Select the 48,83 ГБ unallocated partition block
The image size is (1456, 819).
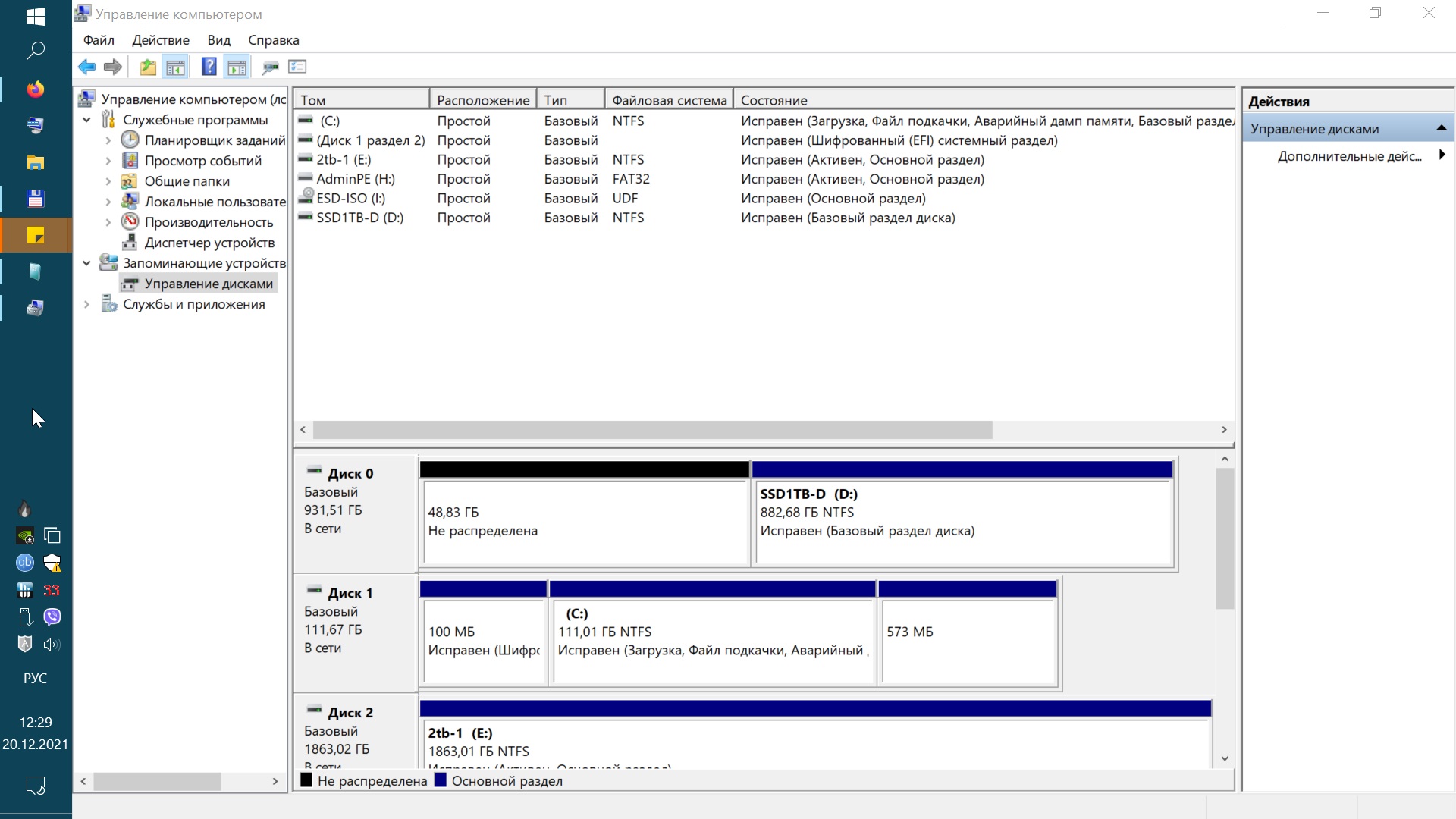584,522
